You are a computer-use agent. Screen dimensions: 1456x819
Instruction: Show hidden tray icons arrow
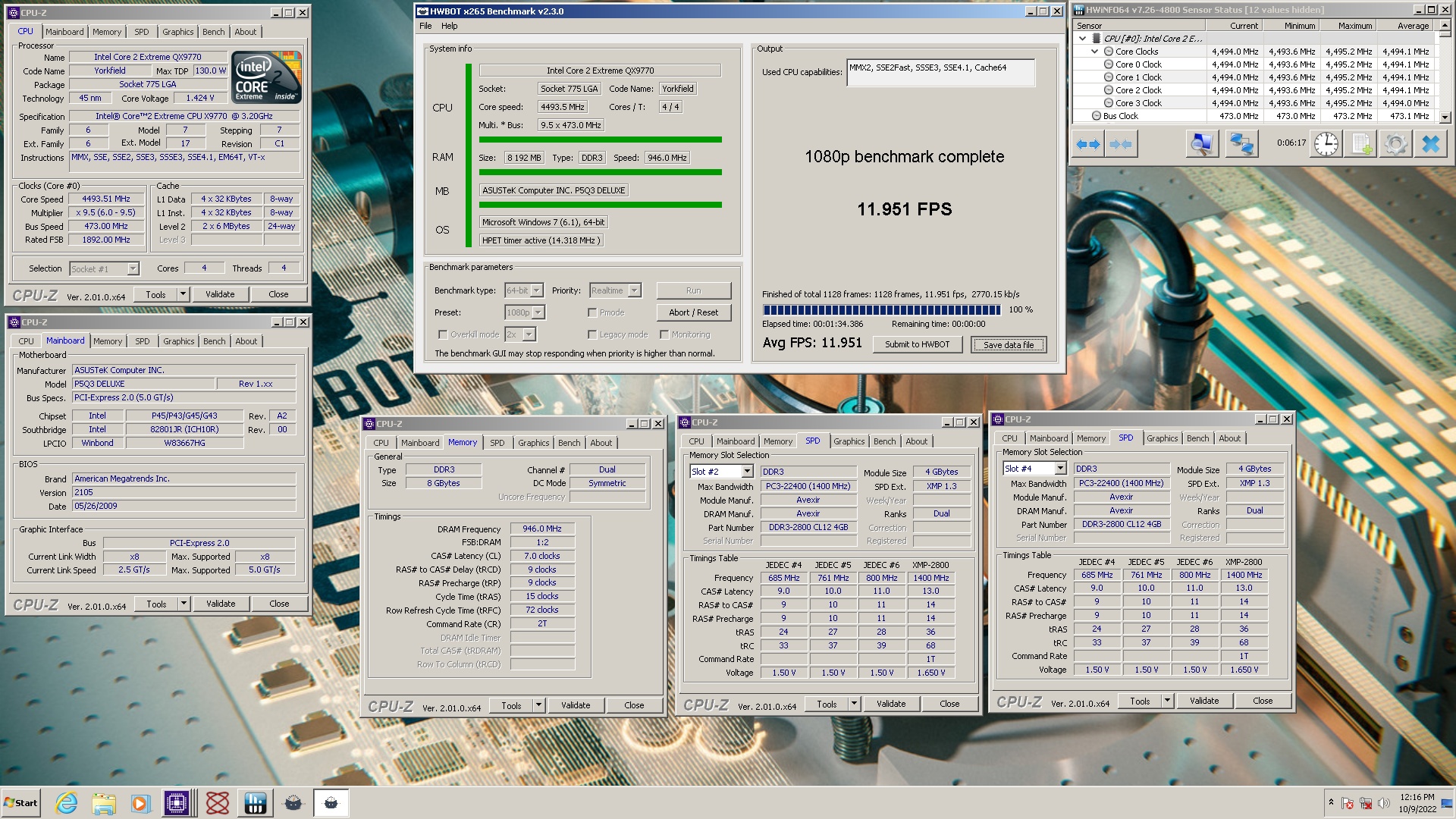coord(1331,802)
